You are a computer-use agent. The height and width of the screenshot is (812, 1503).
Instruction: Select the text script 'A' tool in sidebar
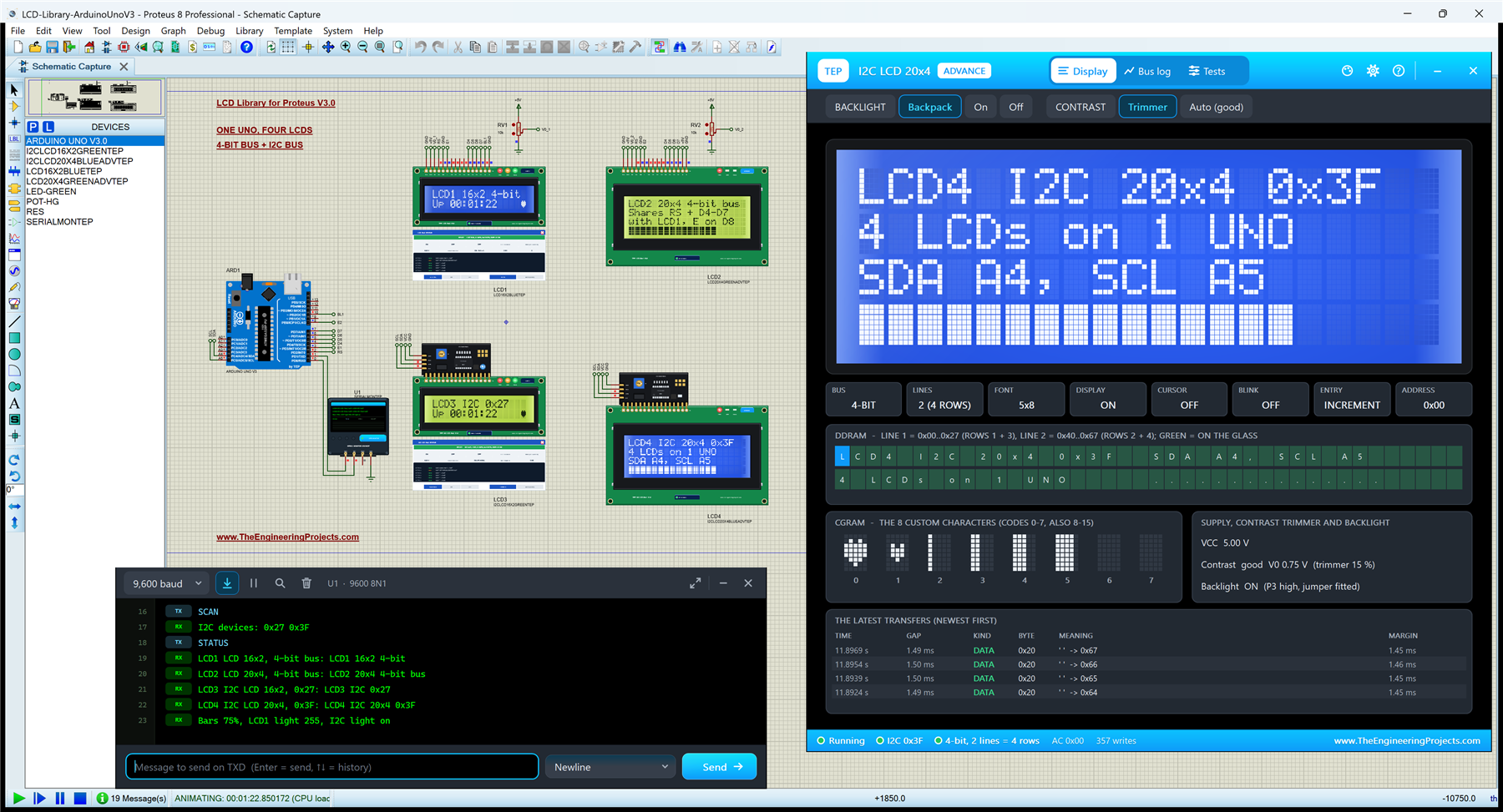[14, 404]
